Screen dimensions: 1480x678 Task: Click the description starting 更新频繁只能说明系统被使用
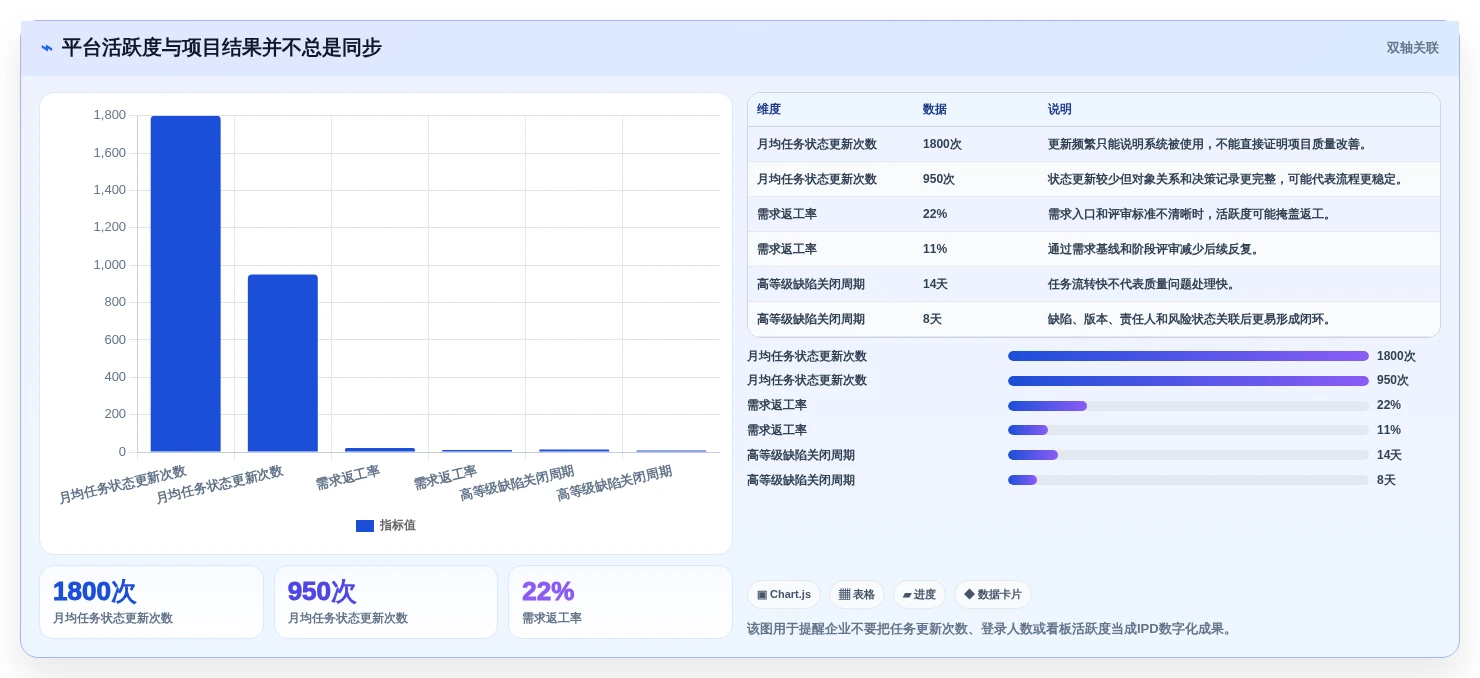tap(1207, 144)
